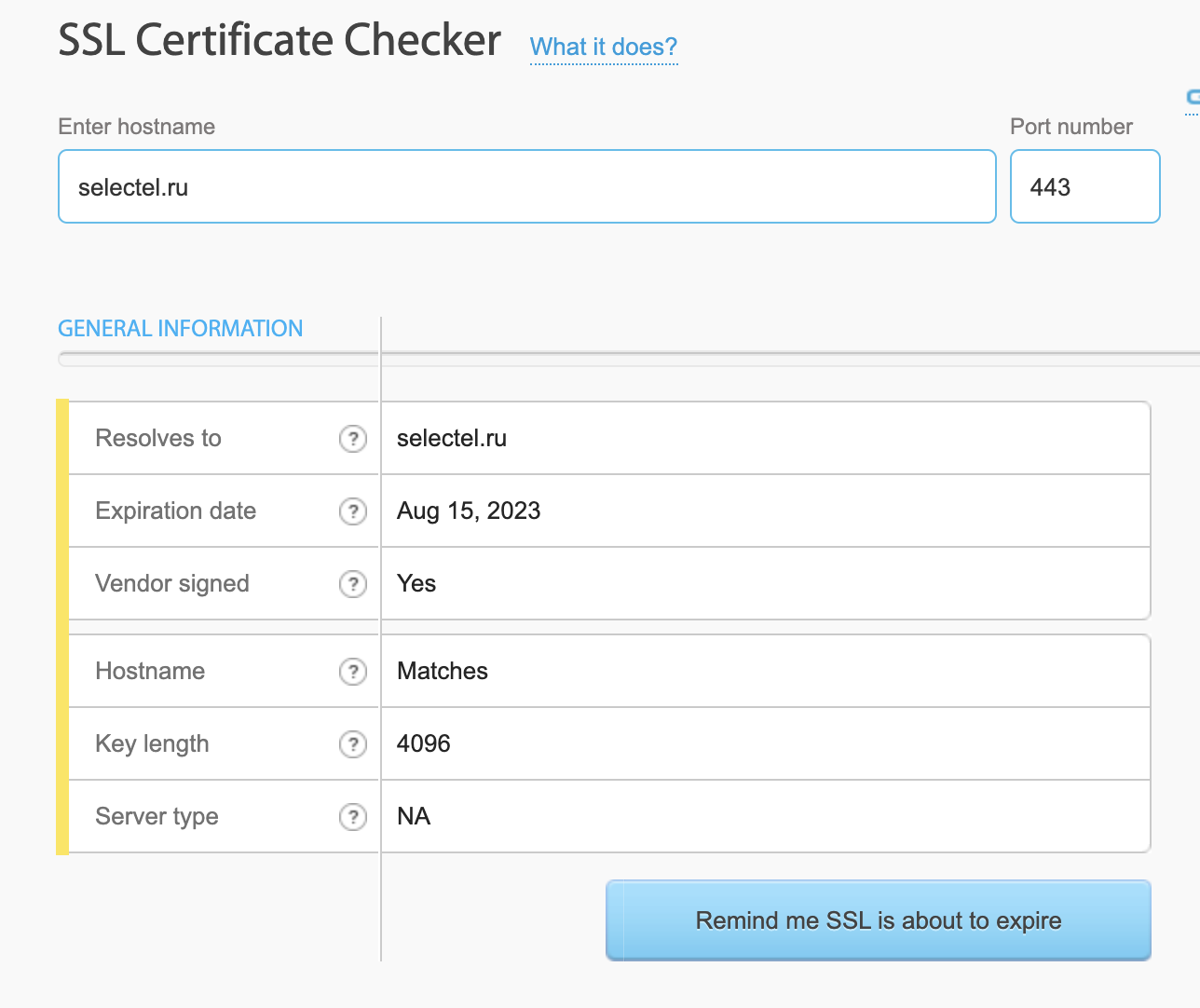Focus the Port number field showing 443
The image size is (1200, 1008).
1084,187
